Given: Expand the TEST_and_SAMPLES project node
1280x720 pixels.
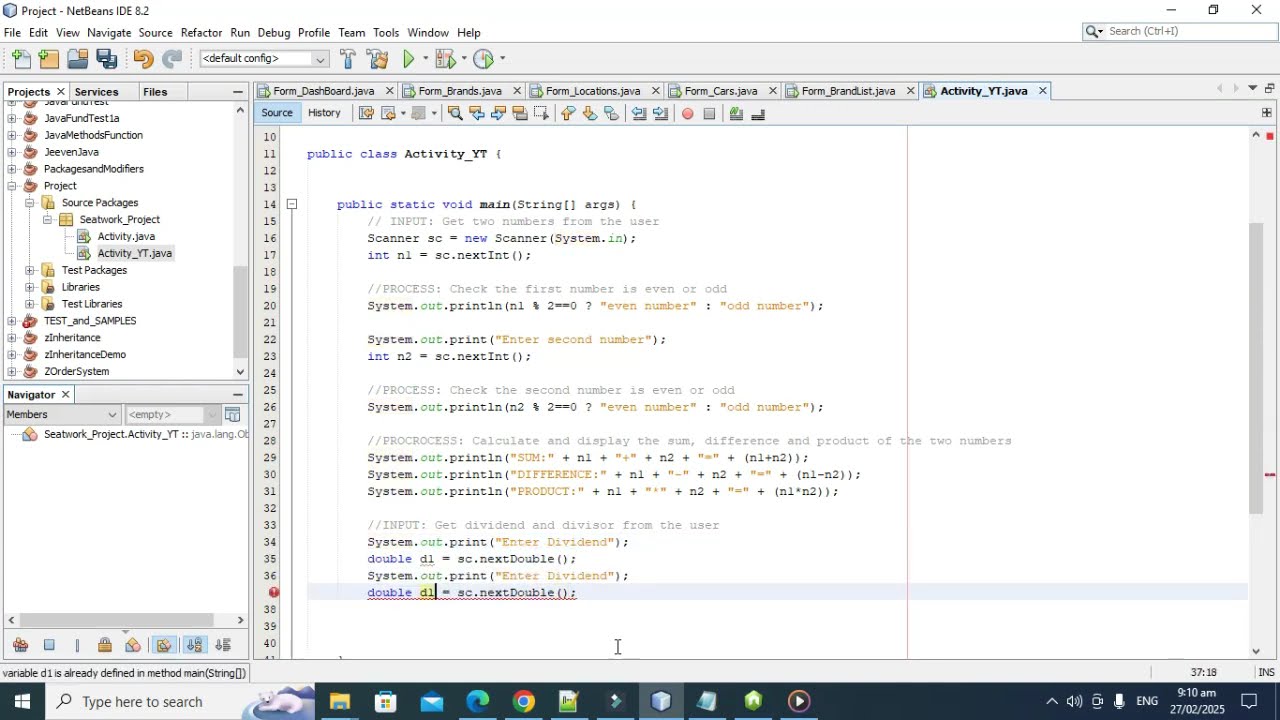Looking at the screenshot, I should [12, 321].
